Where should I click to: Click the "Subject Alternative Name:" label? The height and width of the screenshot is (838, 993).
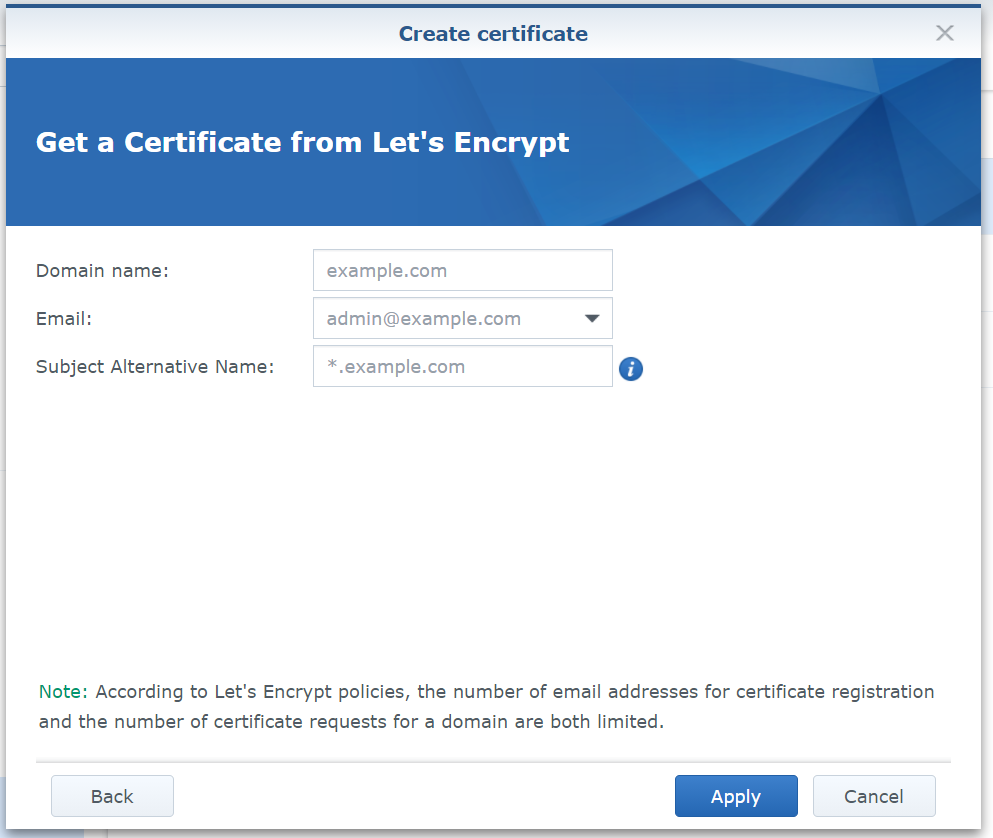155,367
